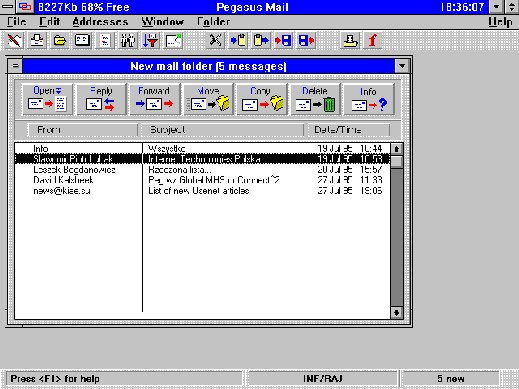Select the List of new Usenet articles message
The image size is (519, 389).
(202, 191)
